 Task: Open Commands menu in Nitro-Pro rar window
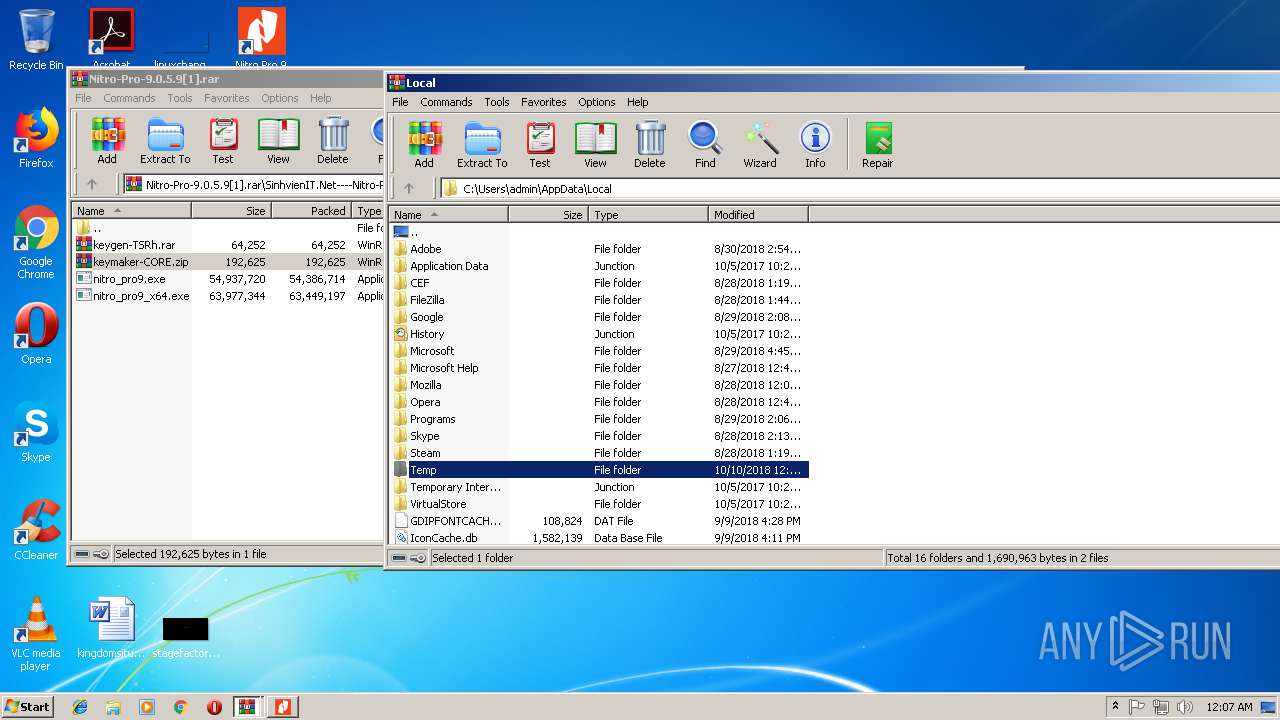click(x=129, y=98)
